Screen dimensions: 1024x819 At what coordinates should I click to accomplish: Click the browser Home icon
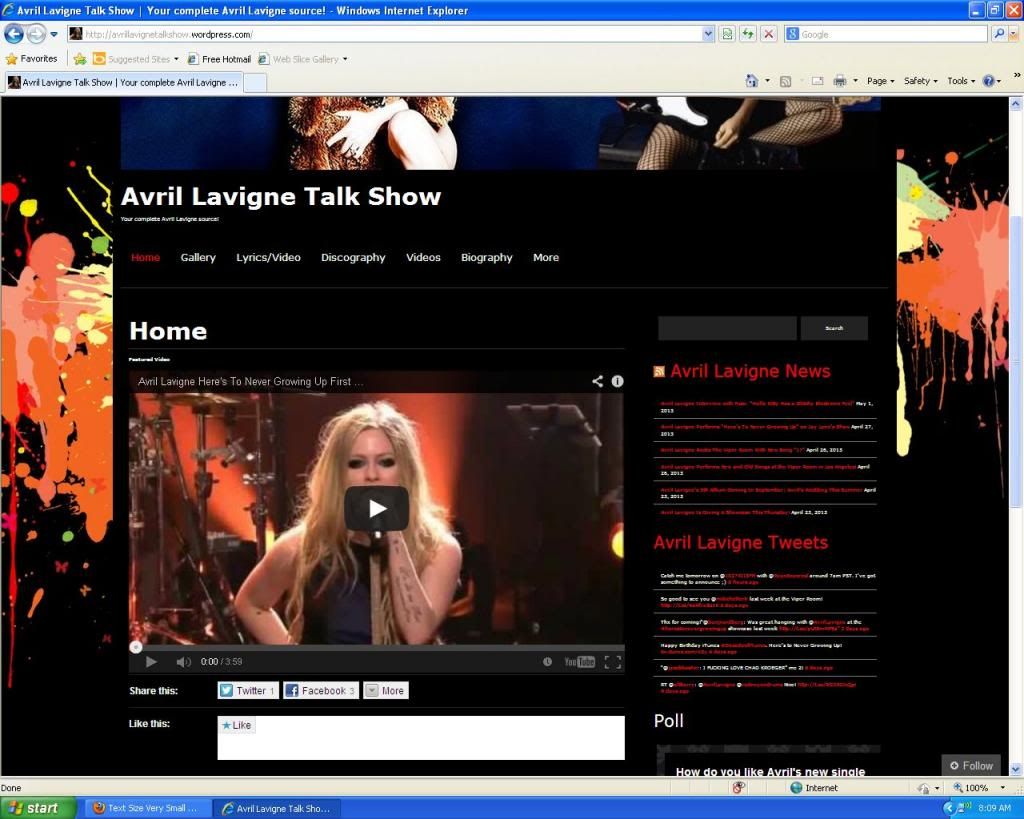pos(752,81)
